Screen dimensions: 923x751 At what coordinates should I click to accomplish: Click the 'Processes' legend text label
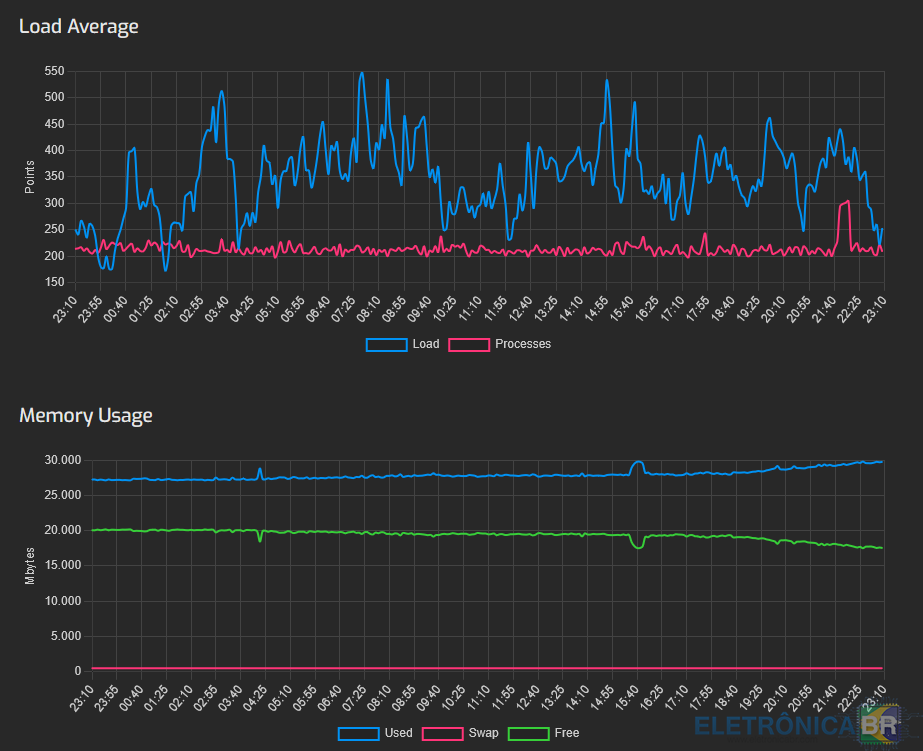pos(523,344)
